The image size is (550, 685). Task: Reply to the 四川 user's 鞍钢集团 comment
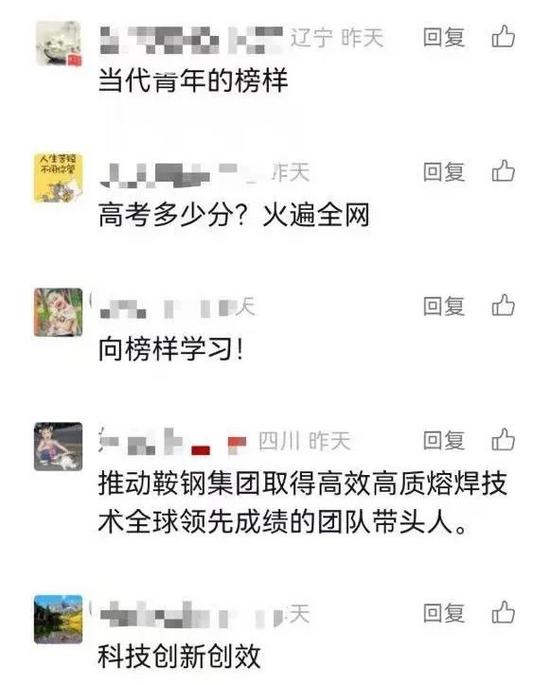[x=443, y=440]
